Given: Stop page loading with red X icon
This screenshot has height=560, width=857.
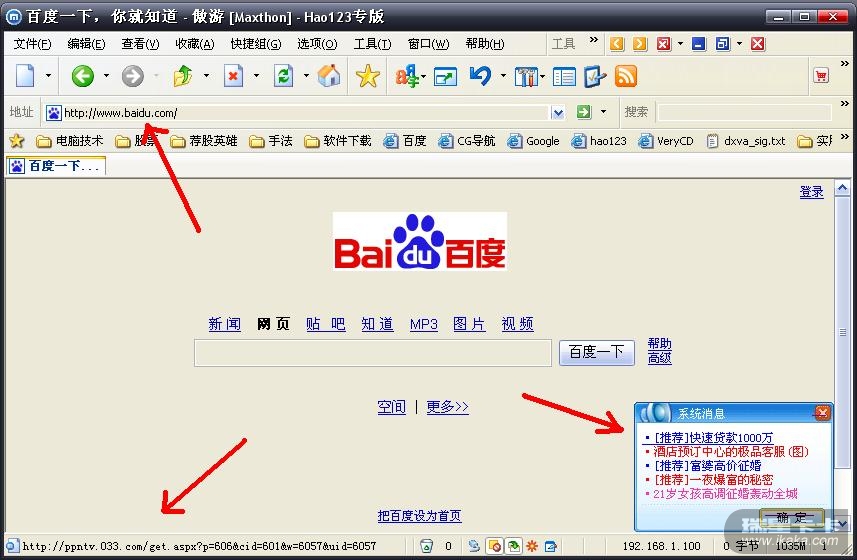Looking at the screenshot, I should [233, 76].
